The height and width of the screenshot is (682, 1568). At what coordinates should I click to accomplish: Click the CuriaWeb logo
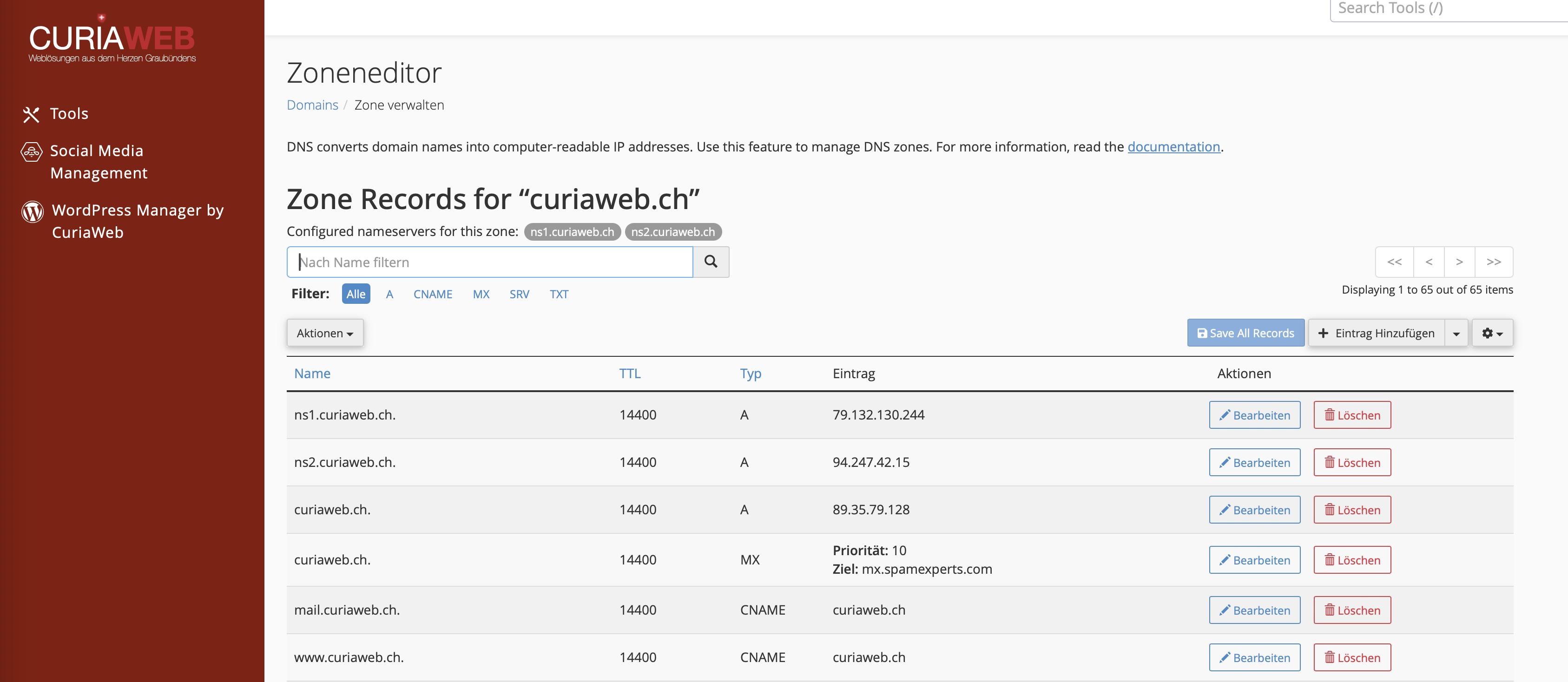click(x=112, y=39)
